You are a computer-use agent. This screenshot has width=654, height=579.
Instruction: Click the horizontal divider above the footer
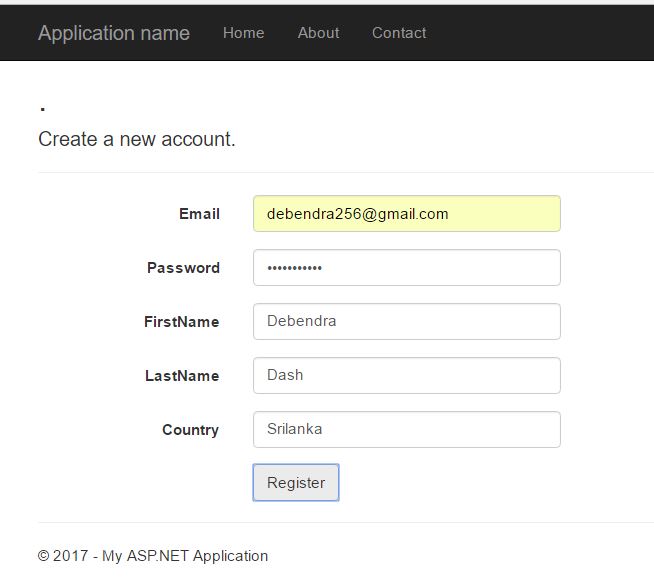coord(345,522)
